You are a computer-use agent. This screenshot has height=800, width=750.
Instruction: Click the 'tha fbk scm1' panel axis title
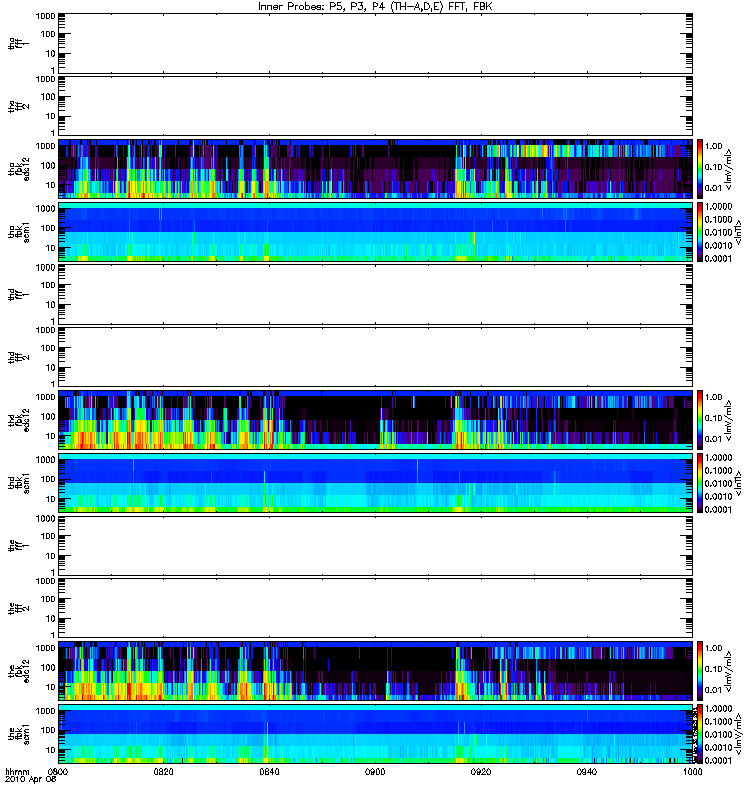[18, 232]
